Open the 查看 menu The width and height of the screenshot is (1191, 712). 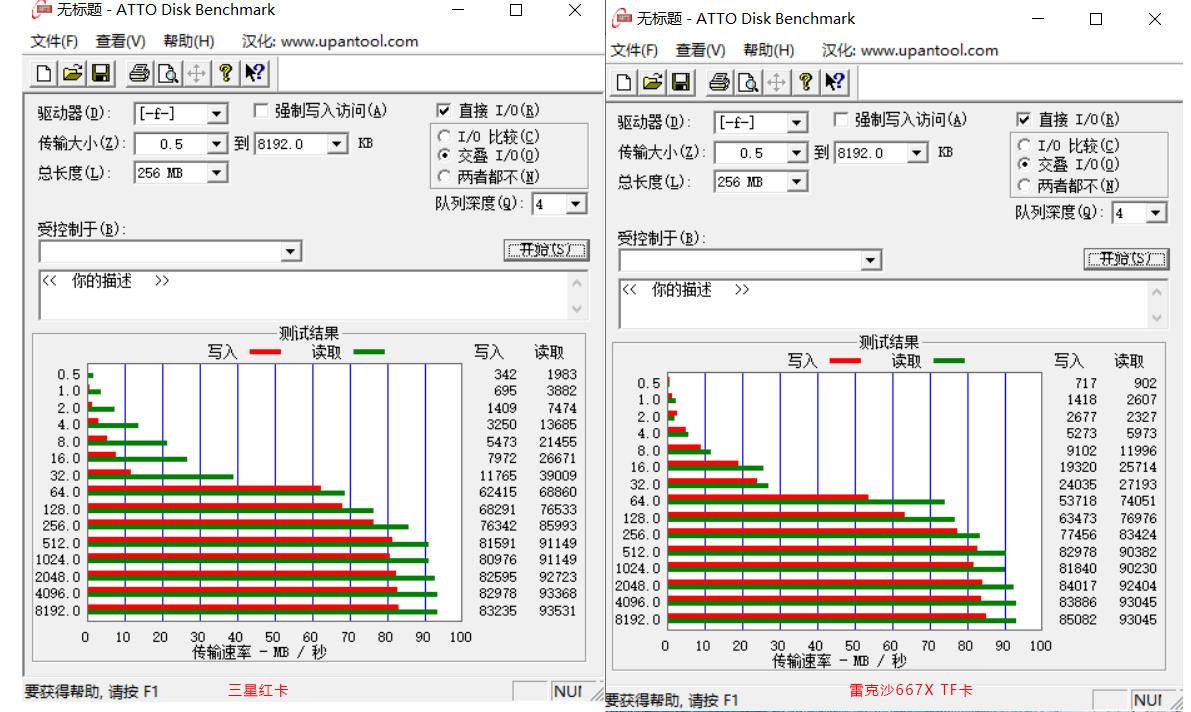pyautogui.click(x=120, y=41)
